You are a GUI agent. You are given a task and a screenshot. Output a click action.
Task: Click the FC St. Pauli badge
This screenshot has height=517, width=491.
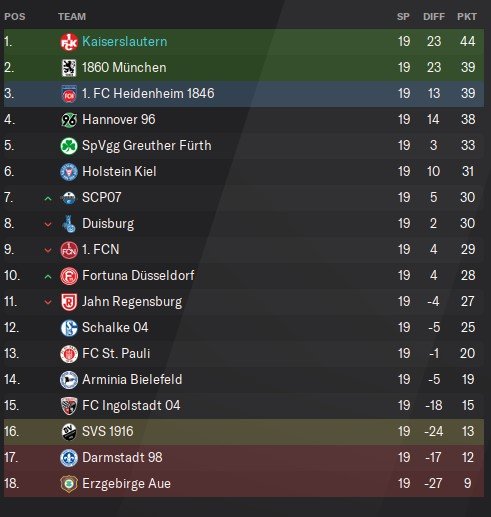[69, 354]
